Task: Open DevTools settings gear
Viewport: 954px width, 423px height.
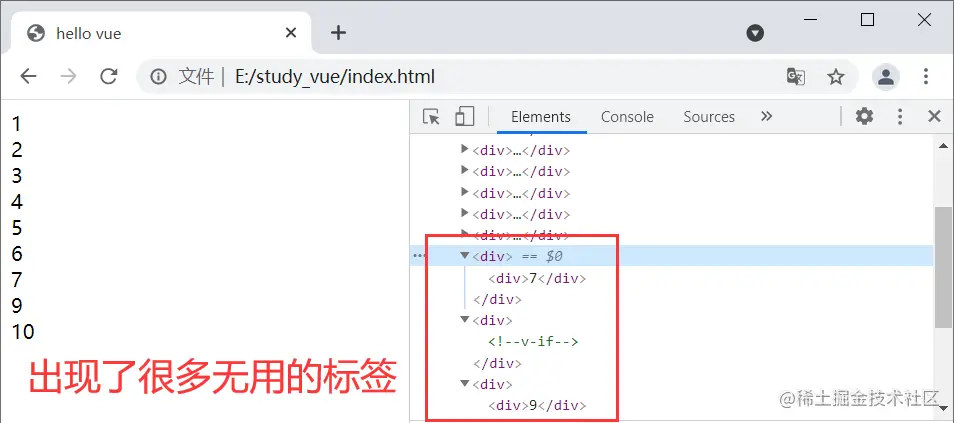Action: pos(865,116)
